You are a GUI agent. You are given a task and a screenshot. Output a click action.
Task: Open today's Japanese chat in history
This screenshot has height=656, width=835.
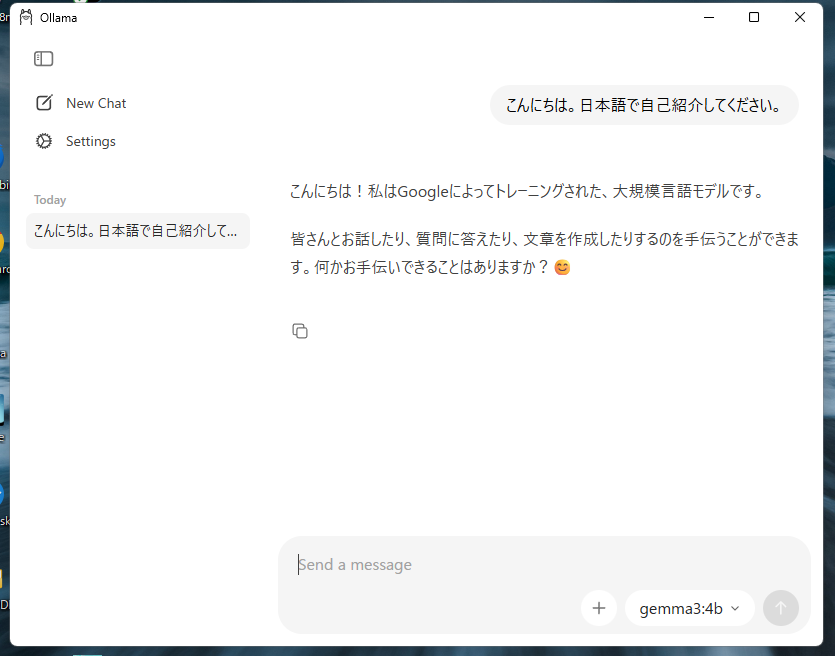[x=137, y=231]
